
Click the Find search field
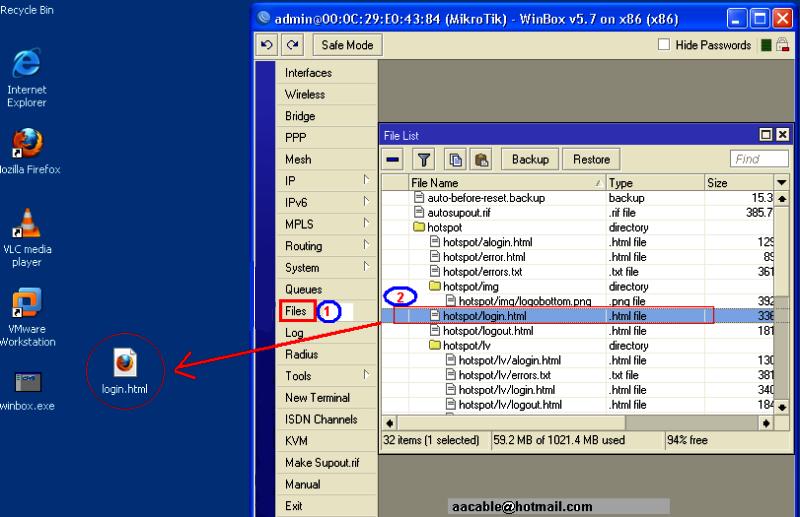pyautogui.click(x=759, y=159)
